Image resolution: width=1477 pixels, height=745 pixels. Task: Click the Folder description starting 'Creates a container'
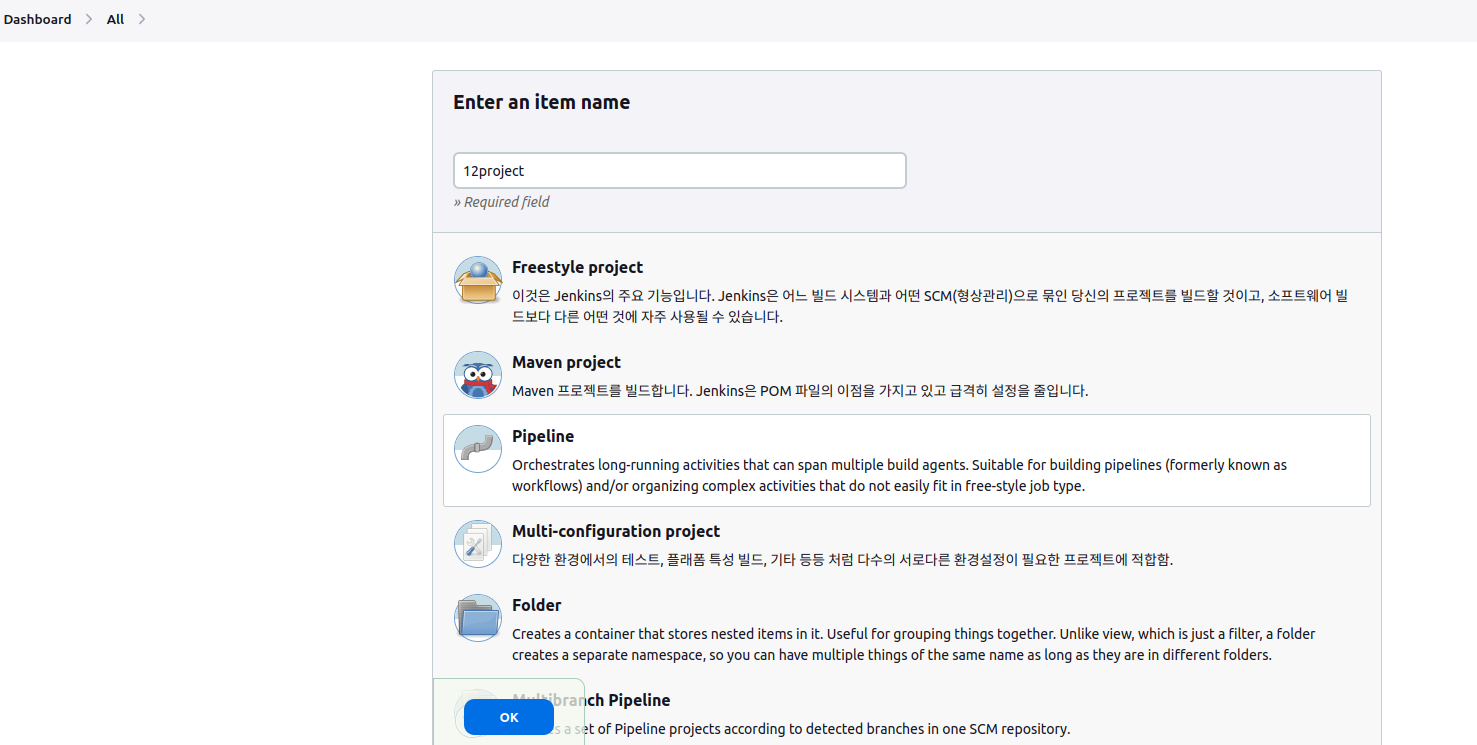[x=914, y=645]
